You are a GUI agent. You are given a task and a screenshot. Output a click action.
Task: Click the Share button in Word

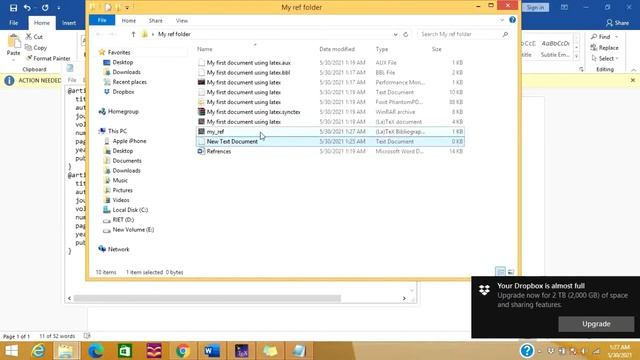pos(618,23)
